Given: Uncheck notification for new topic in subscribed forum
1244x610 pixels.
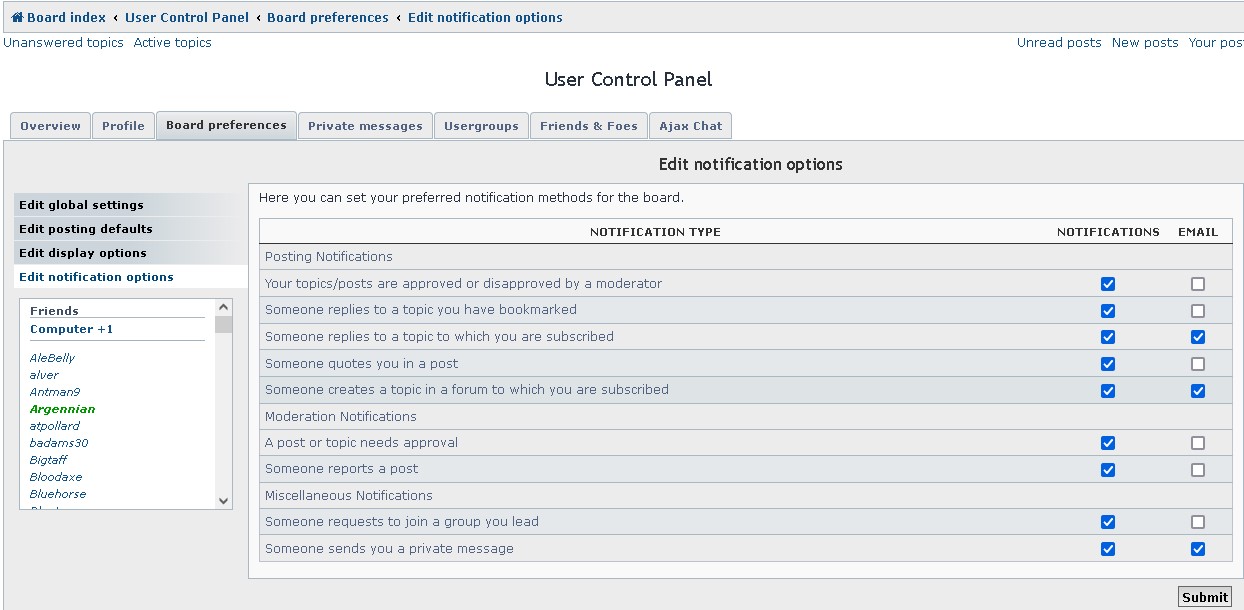Looking at the screenshot, I should [x=1108, y=391].
